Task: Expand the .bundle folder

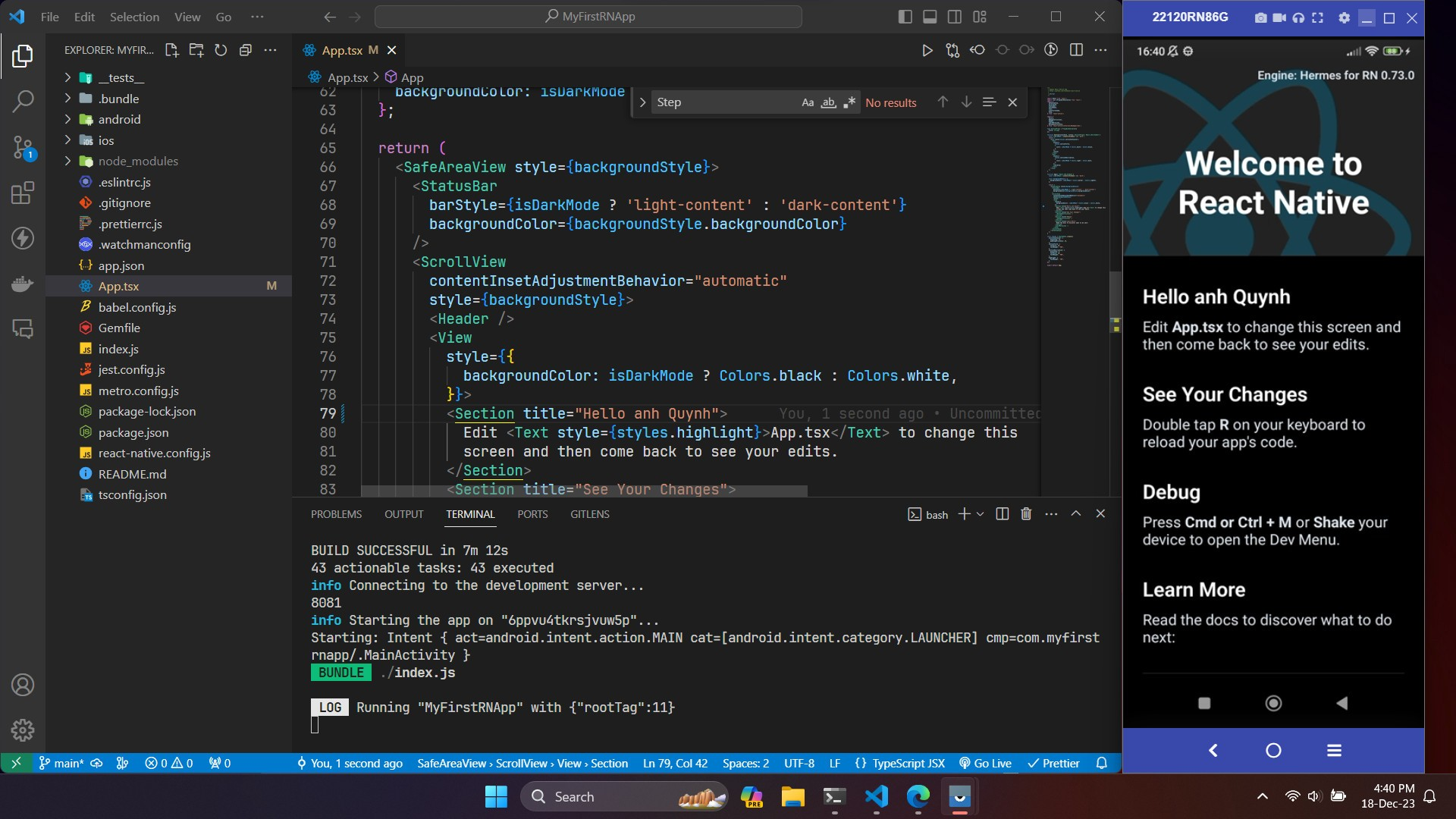Action: tap(67, 99)
